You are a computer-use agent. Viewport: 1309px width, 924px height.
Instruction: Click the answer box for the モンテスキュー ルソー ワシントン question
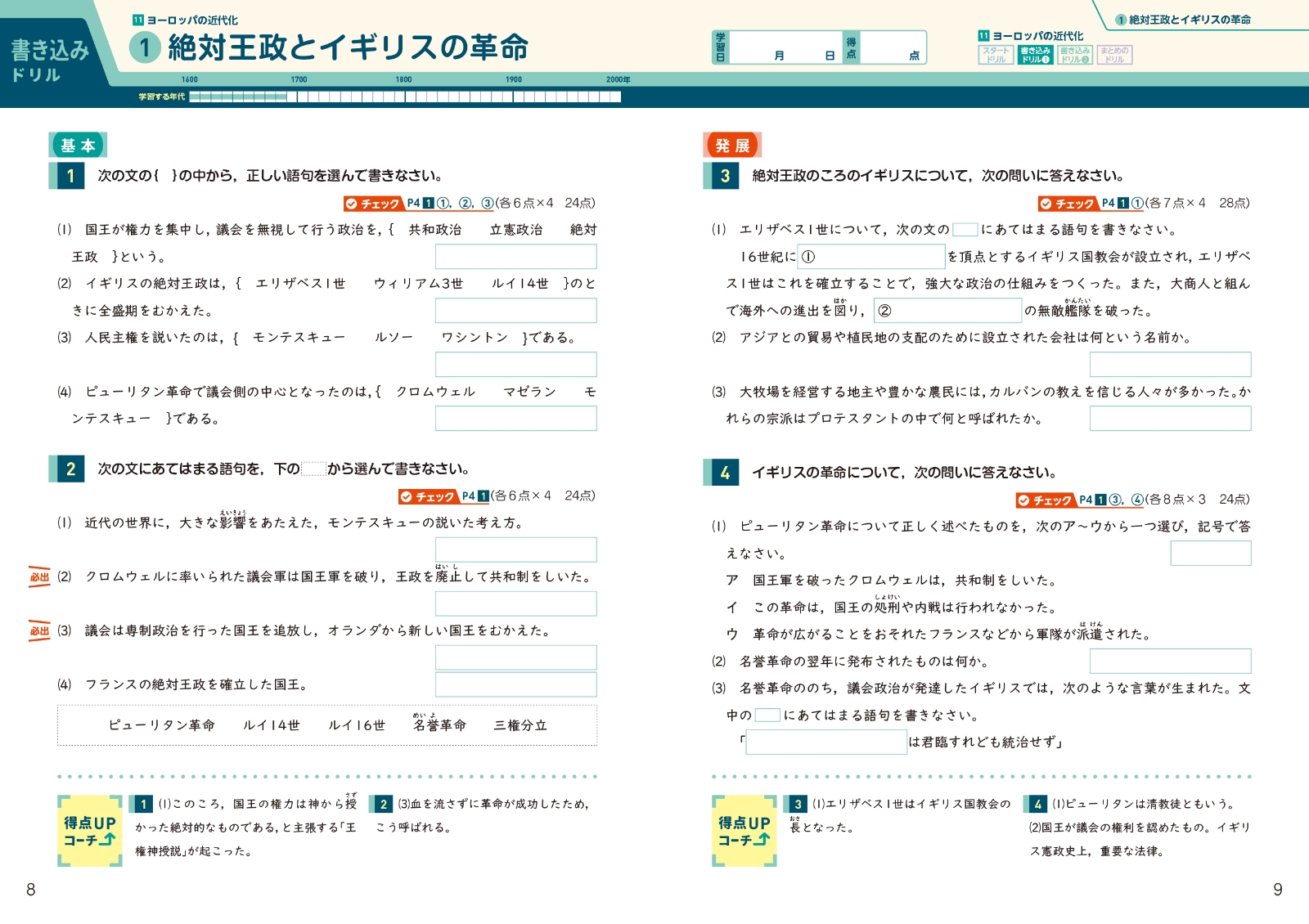tap(516, 365)
